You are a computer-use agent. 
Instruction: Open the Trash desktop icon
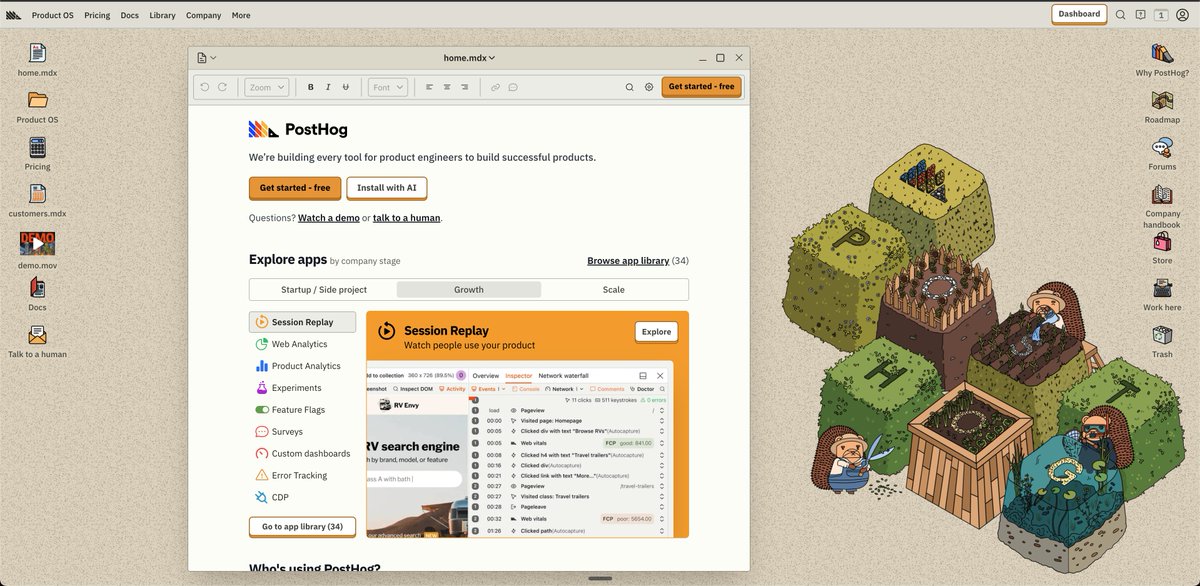coord(1162,335)
